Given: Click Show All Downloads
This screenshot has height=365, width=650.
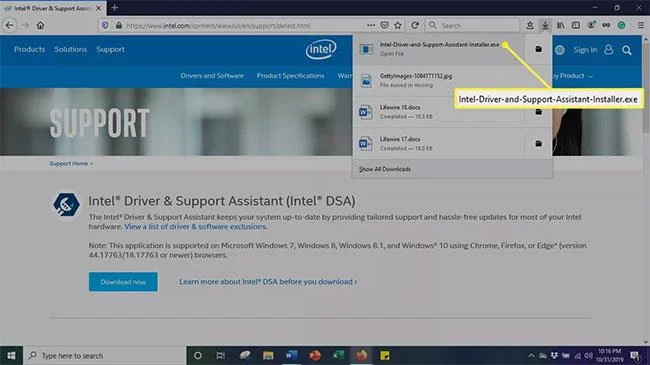Looking at the screenshot, I should [x=385, y=169].
